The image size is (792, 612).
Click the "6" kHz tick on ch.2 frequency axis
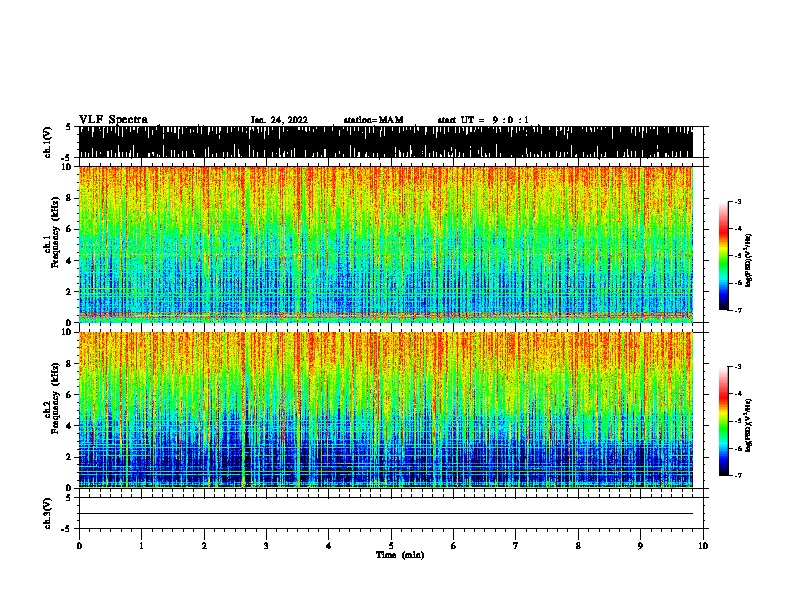pyautogui.click(x=69, y=394)
